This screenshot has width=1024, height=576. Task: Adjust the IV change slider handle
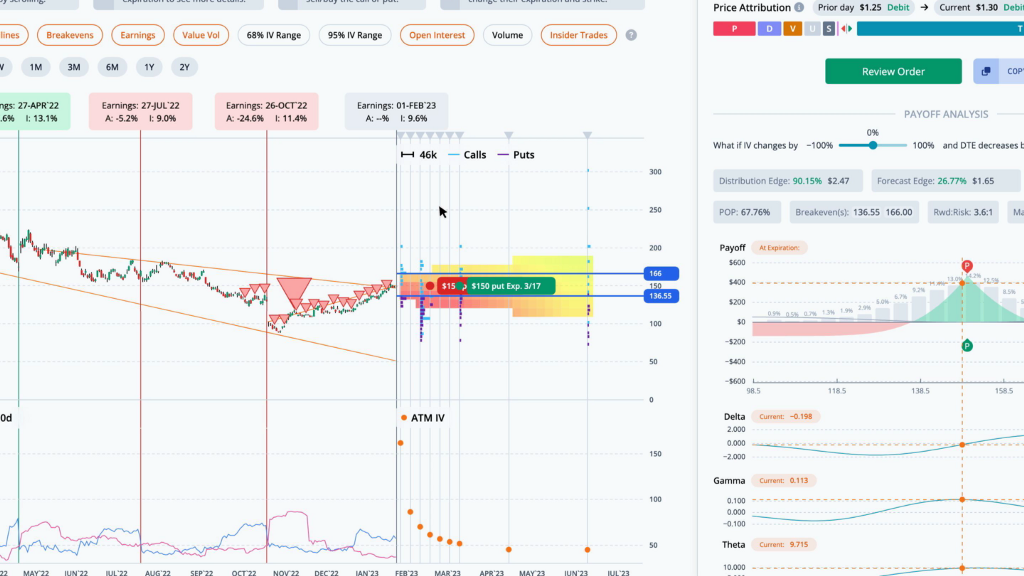coord(872,146)
